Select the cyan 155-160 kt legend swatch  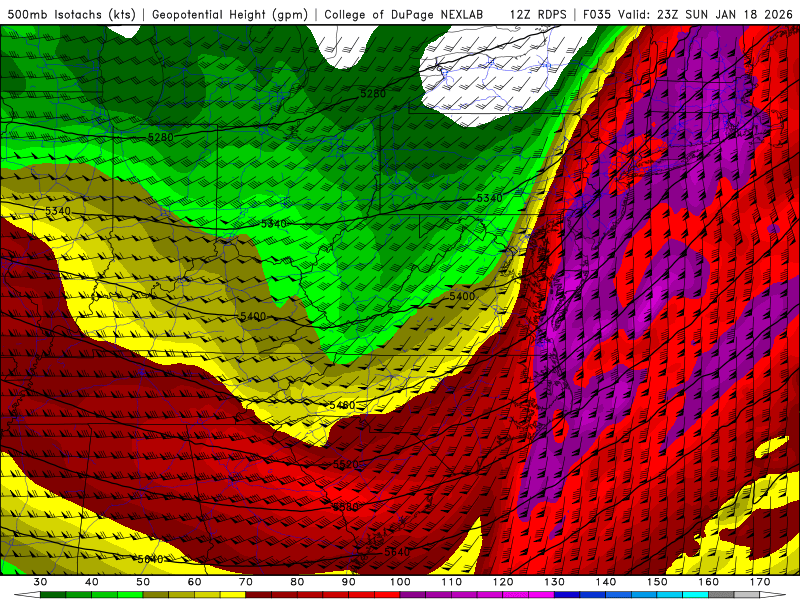[696, 595]
